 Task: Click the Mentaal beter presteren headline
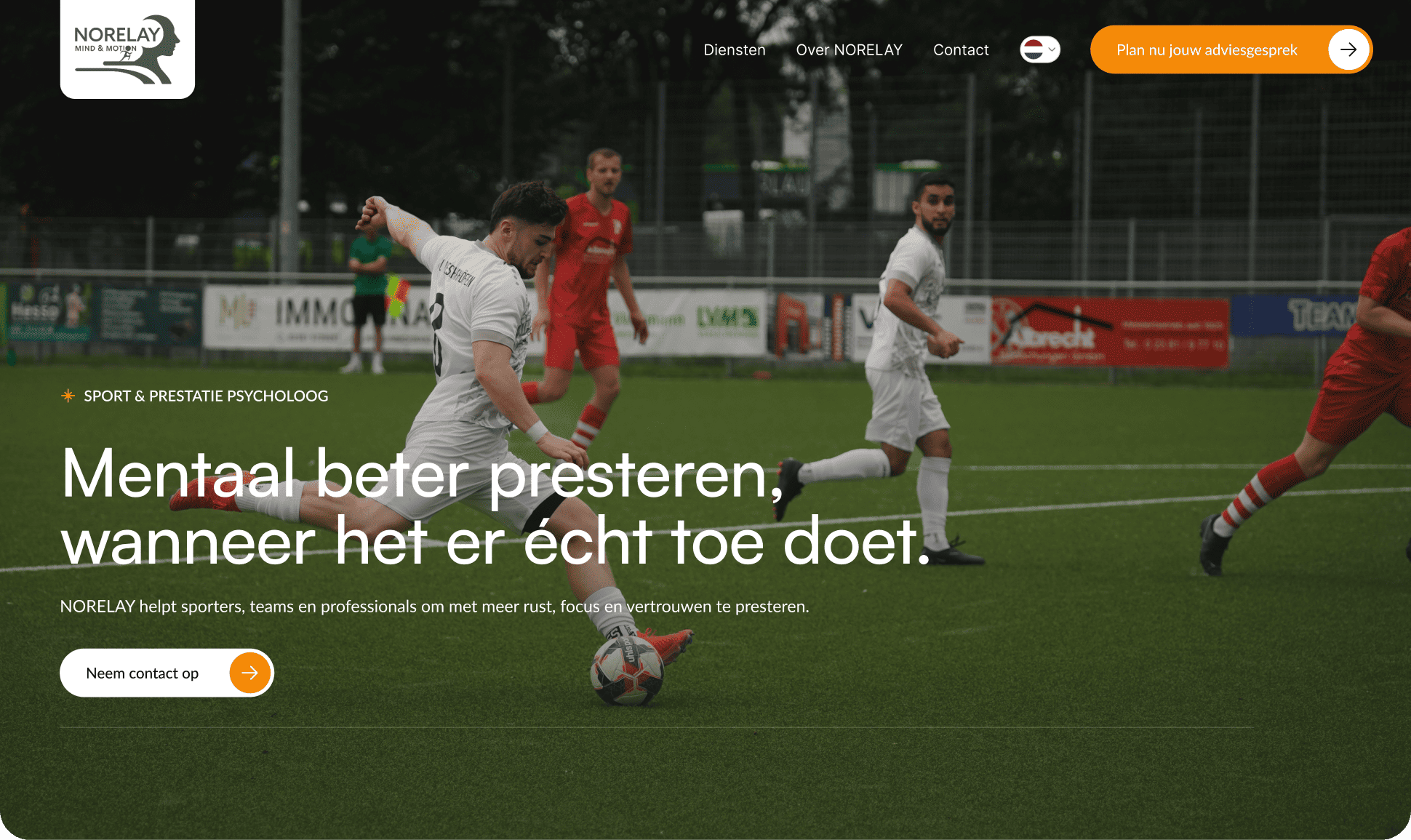(x=423, y=474)
